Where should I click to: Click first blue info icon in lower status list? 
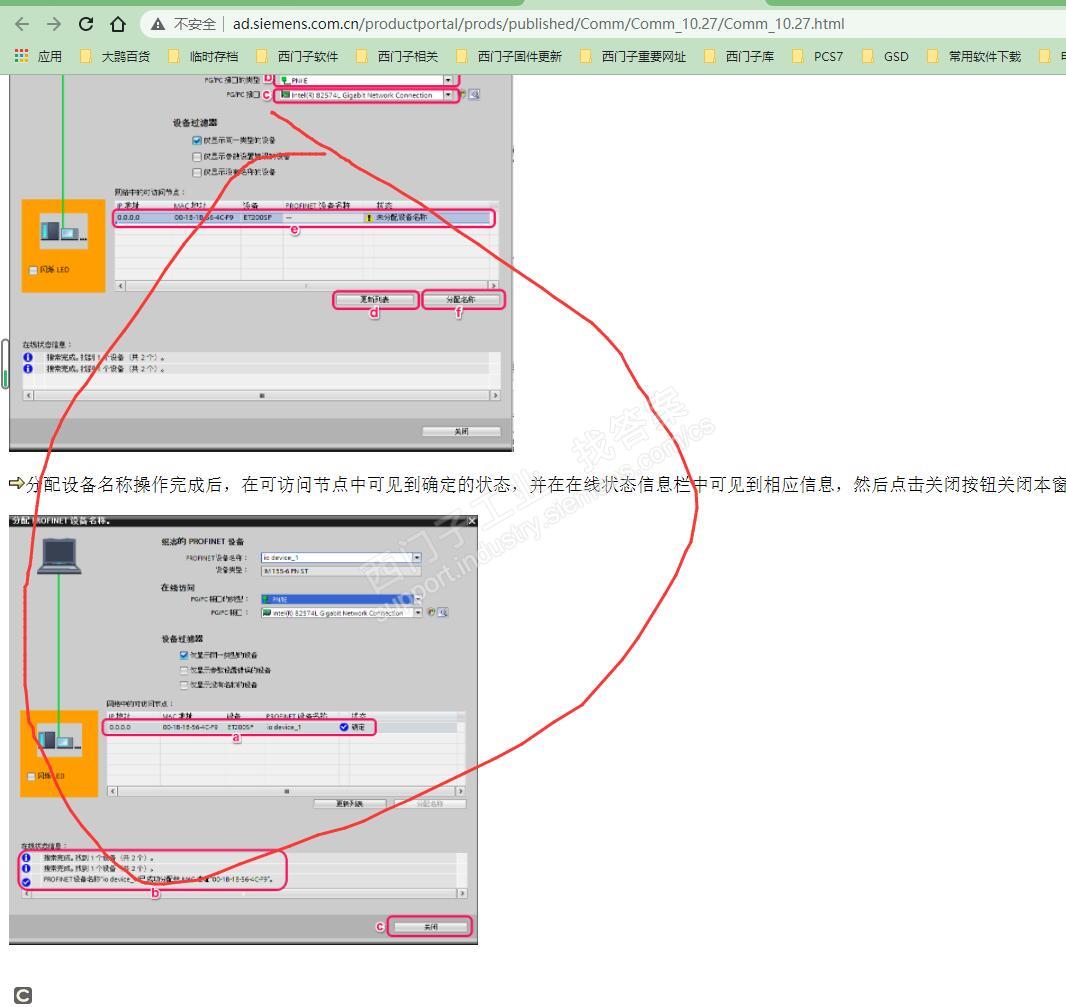click(26, 858)
